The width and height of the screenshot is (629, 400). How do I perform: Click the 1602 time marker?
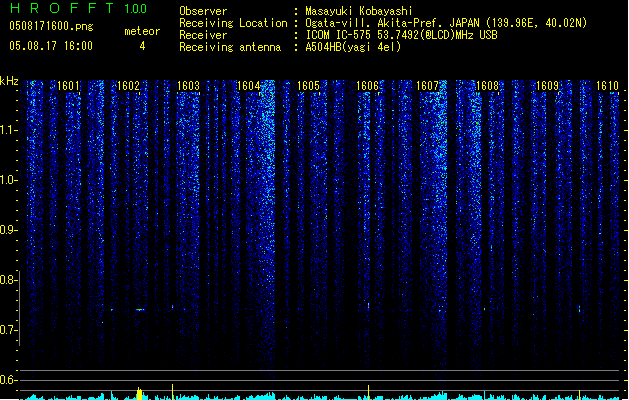click(x=128, y=86)
